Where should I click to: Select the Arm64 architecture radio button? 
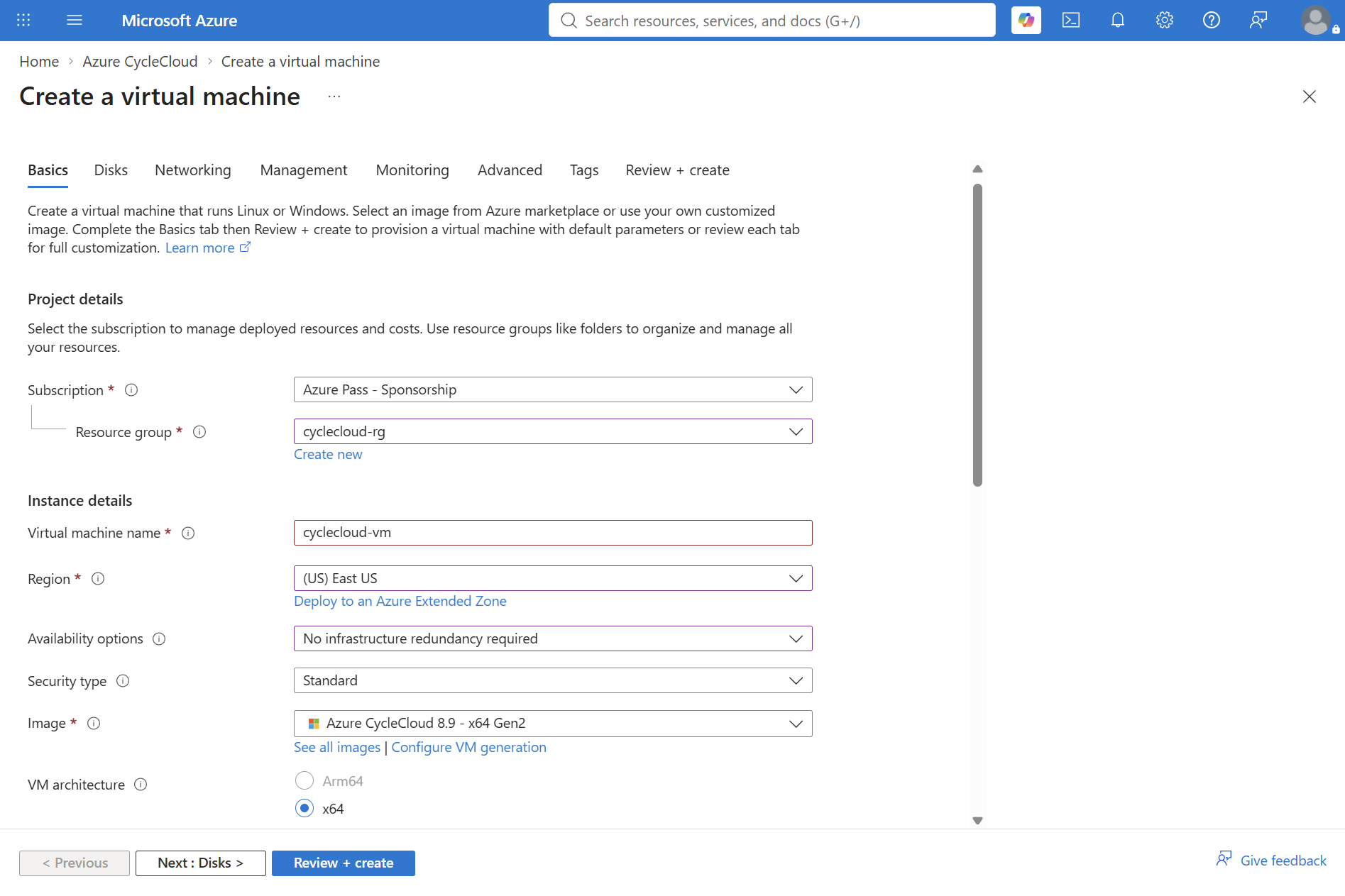[x=304, y=781]
